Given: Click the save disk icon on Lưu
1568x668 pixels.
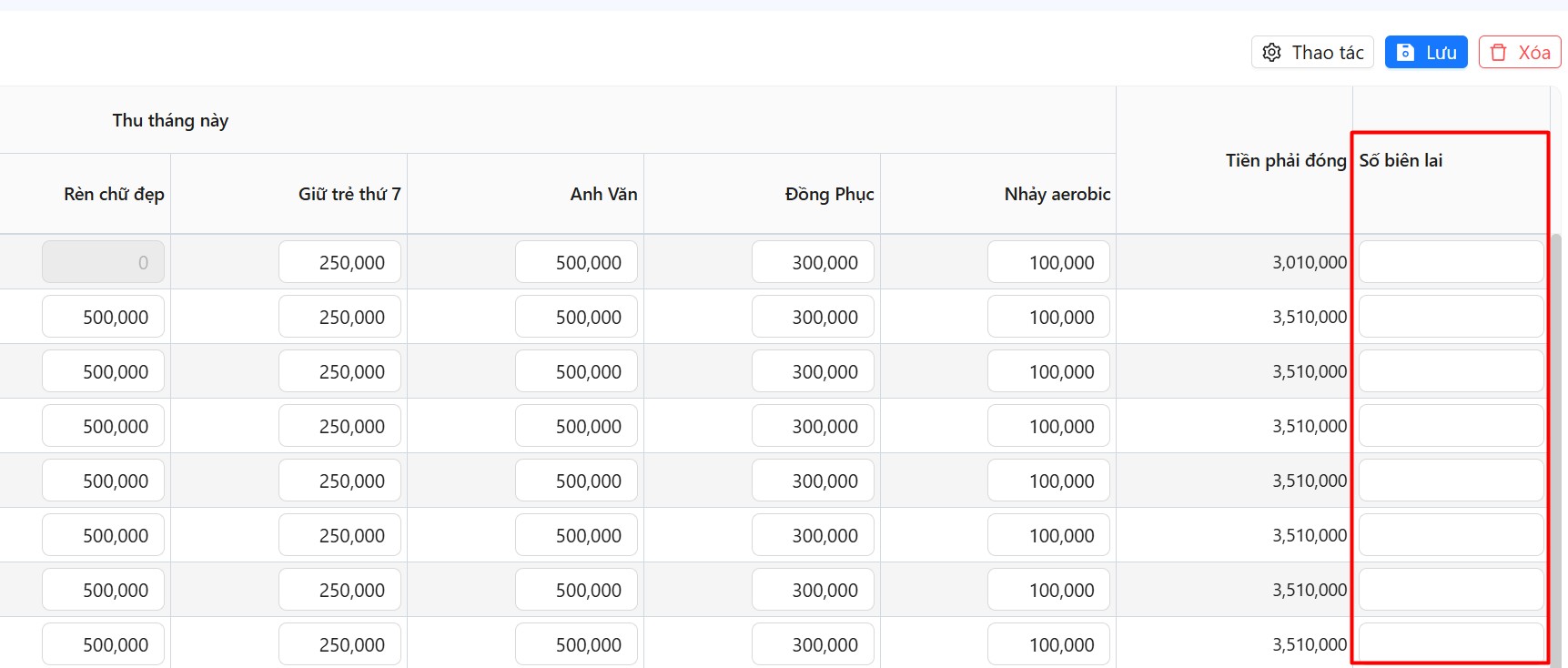Looking at the screenshot, I should coord(1405,53).
